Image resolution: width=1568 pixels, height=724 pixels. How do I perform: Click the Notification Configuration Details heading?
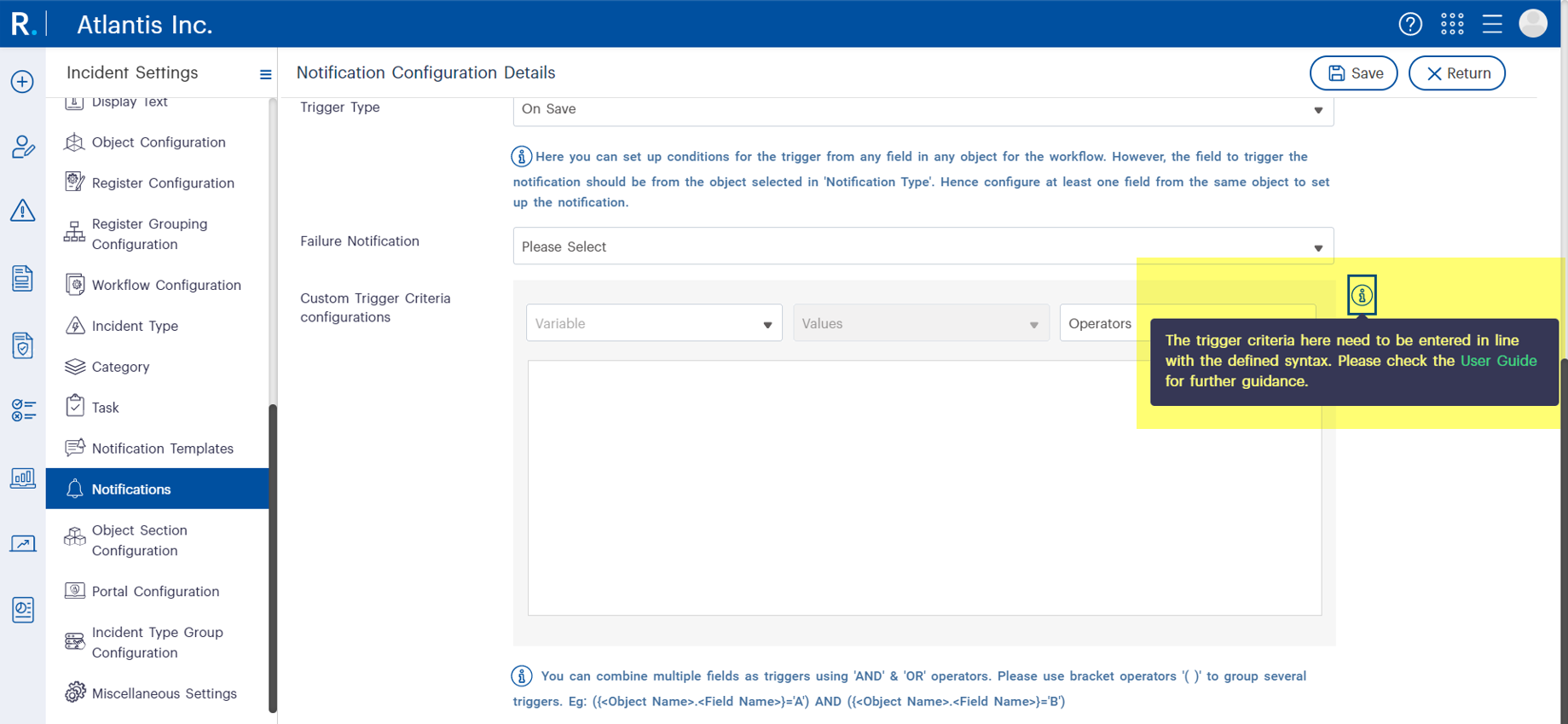tap(425, 73)
